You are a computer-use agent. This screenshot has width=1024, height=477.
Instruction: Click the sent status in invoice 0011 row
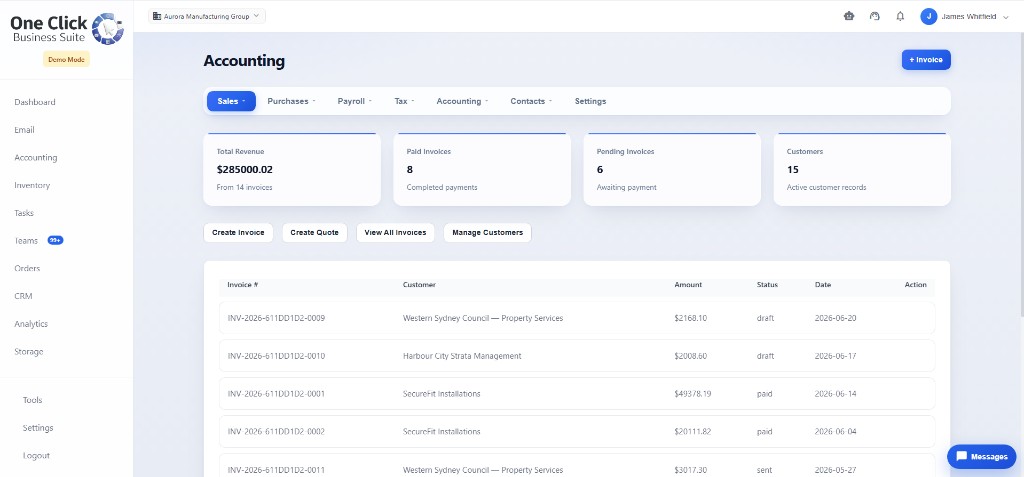[763, 470]
